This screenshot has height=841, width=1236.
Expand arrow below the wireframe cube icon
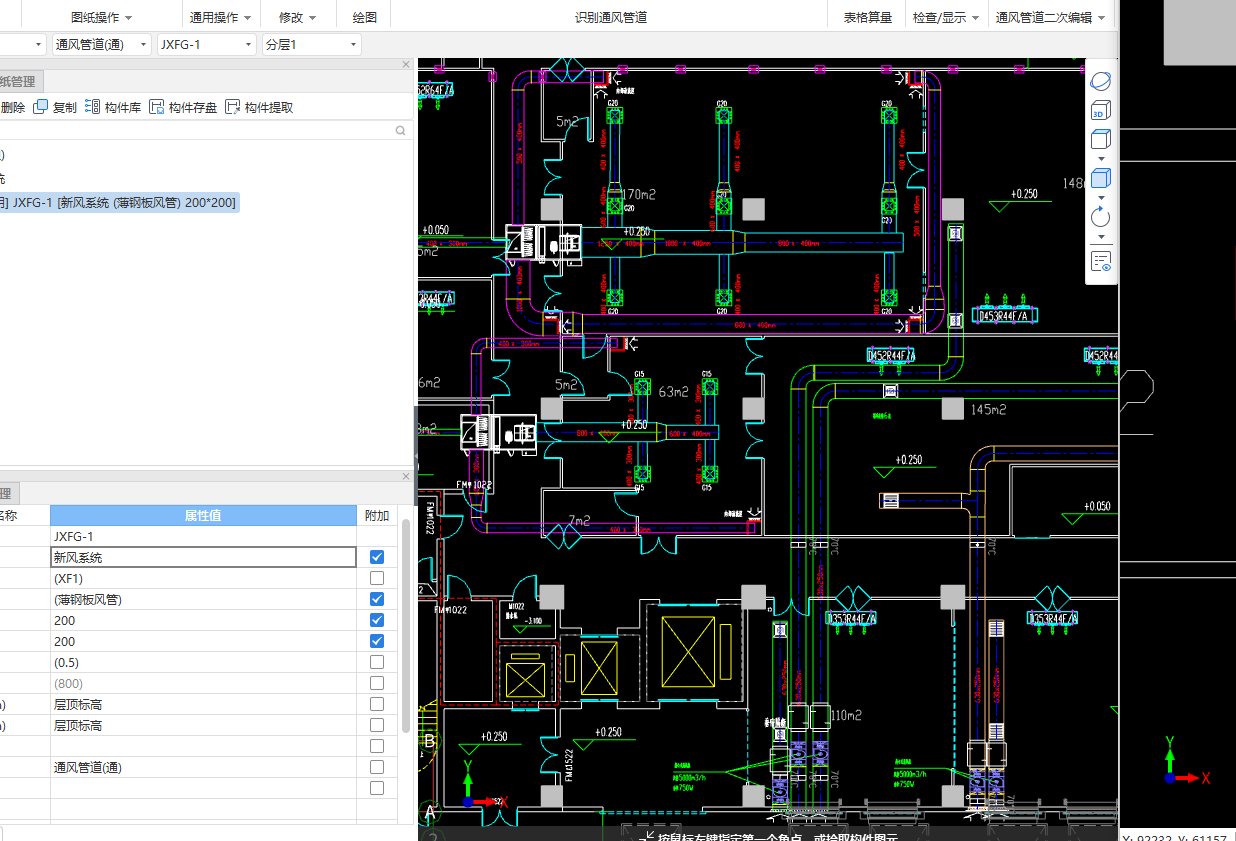pos(1101,158)
